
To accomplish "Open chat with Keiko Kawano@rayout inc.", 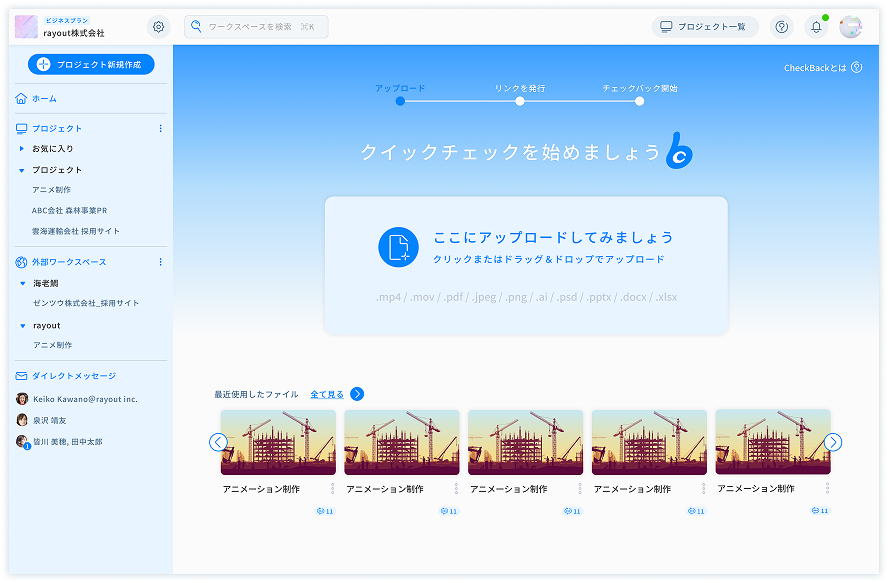I will [85, 399].
